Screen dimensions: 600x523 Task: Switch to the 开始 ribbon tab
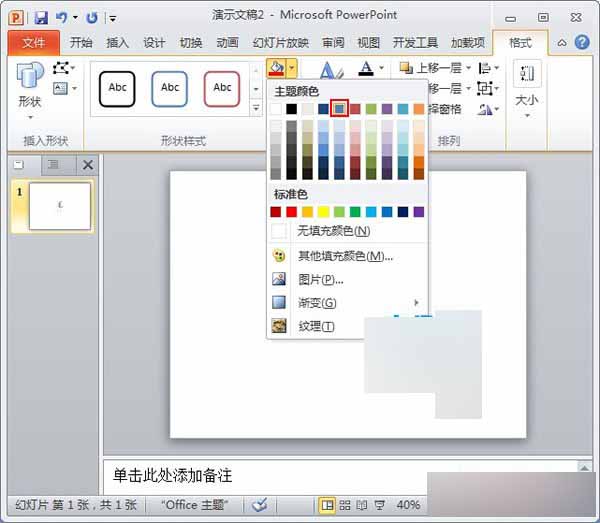81,42
